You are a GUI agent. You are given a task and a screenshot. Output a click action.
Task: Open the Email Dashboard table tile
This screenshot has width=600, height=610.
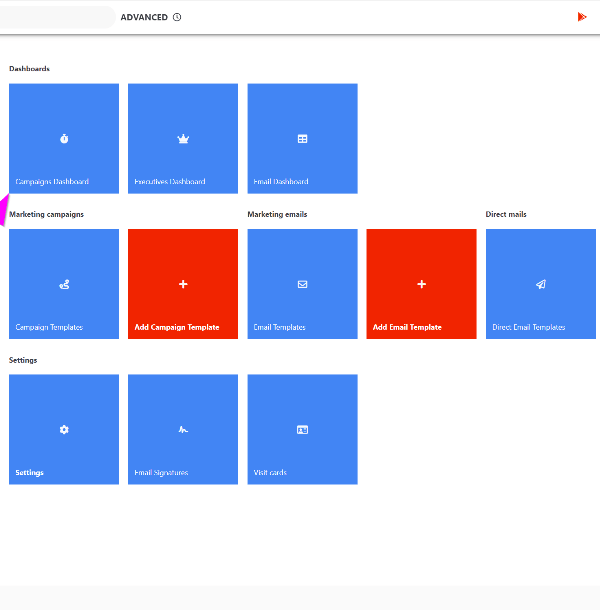pyautogui.click(x=302, y=138)
